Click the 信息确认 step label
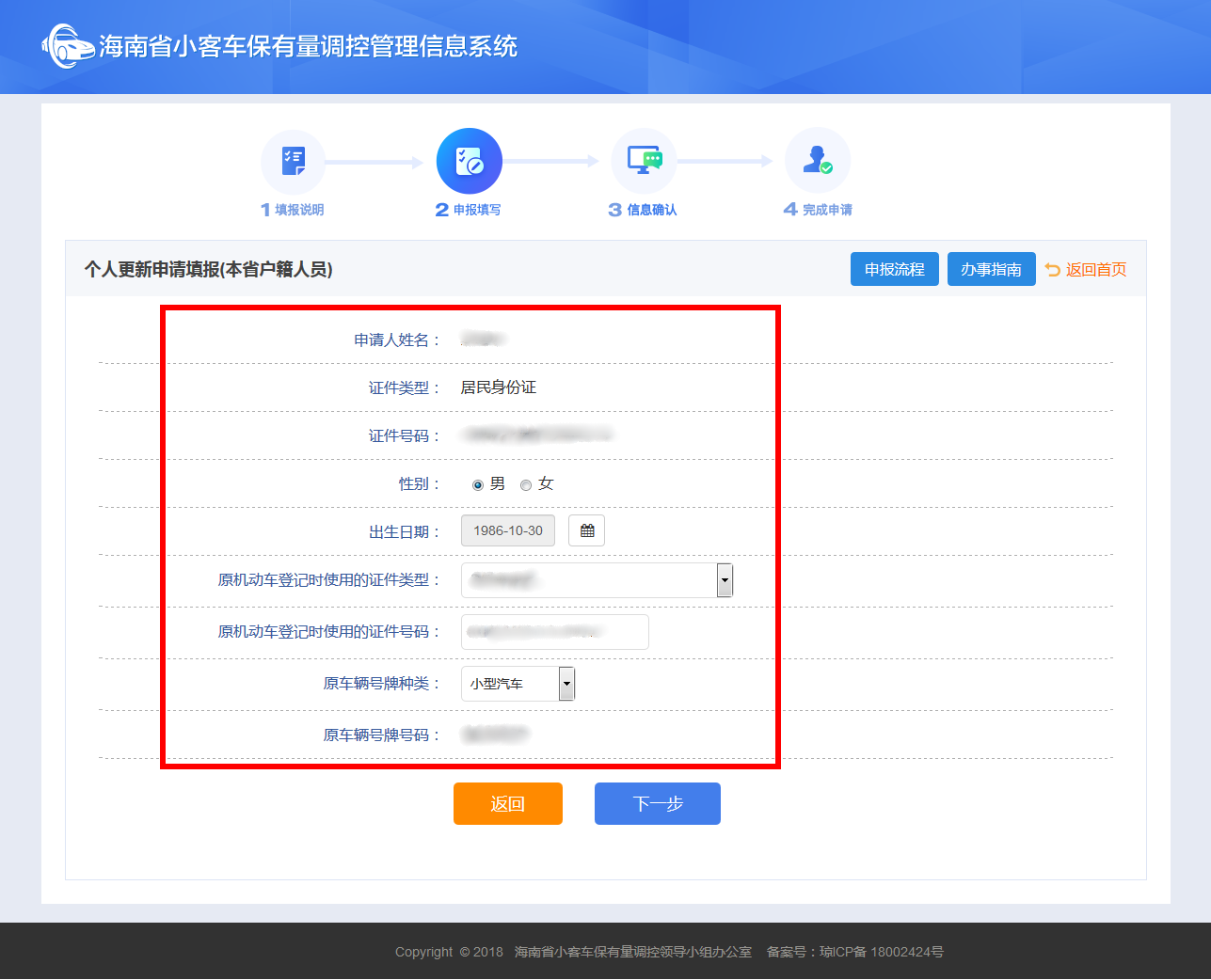1211x980 pixels. point(651,210)
